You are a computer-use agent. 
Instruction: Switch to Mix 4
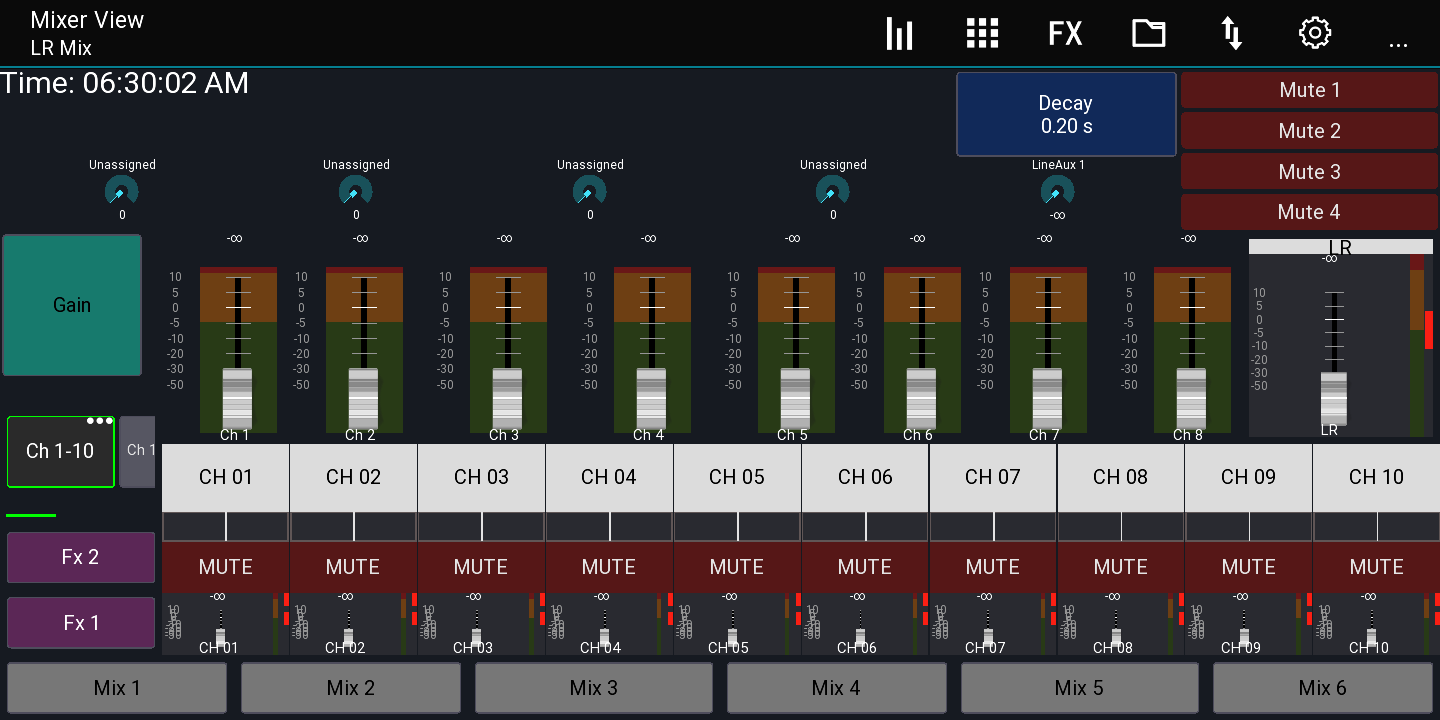(836, 688)
